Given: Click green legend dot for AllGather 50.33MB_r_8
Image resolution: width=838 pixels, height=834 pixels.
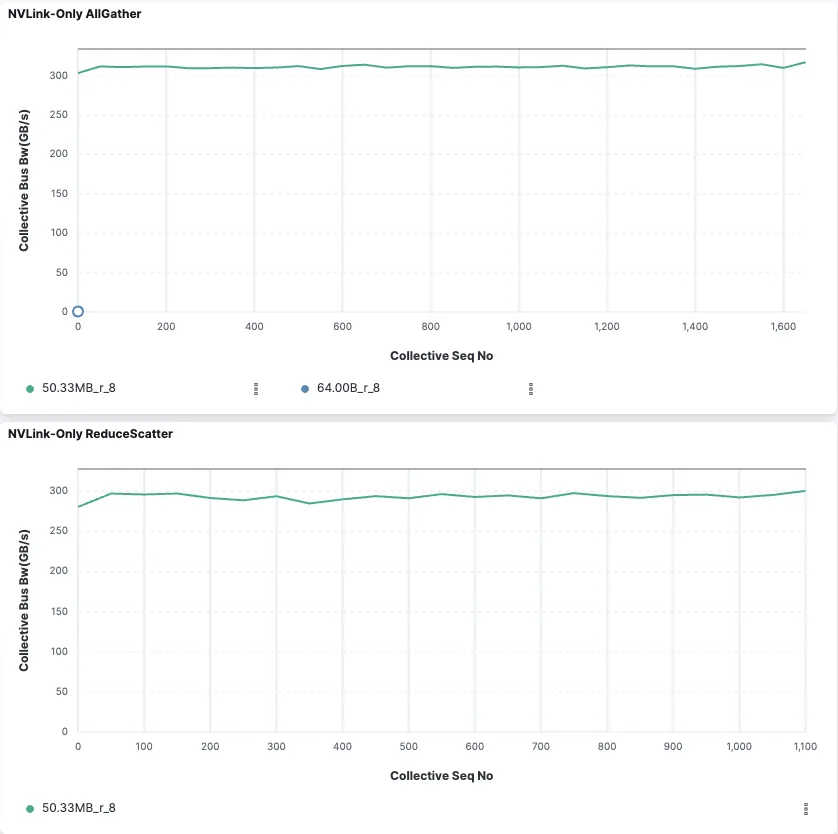Looking at the screenshot, I should point(30,388).
